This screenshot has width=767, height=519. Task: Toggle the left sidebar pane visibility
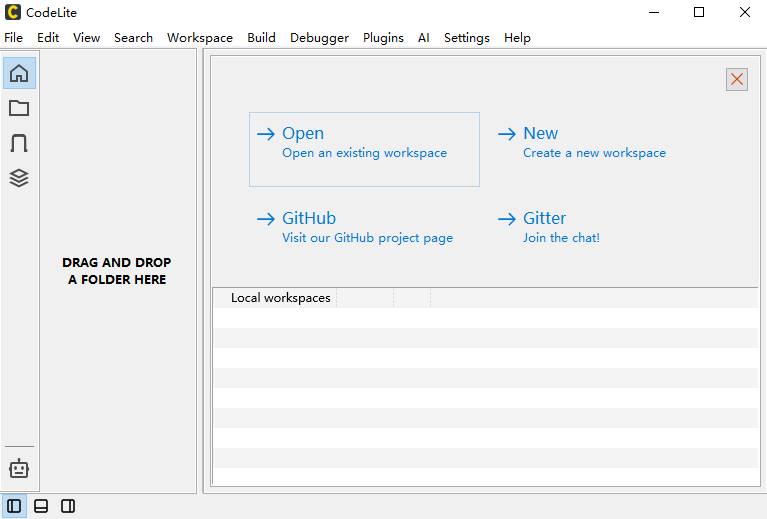(14, 506)
